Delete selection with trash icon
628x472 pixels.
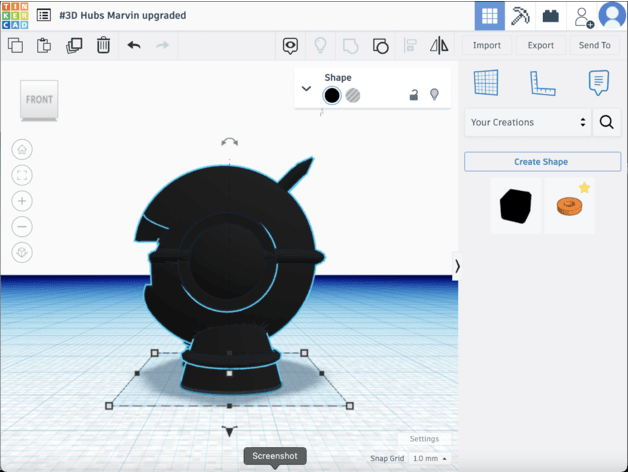(103, 45)
